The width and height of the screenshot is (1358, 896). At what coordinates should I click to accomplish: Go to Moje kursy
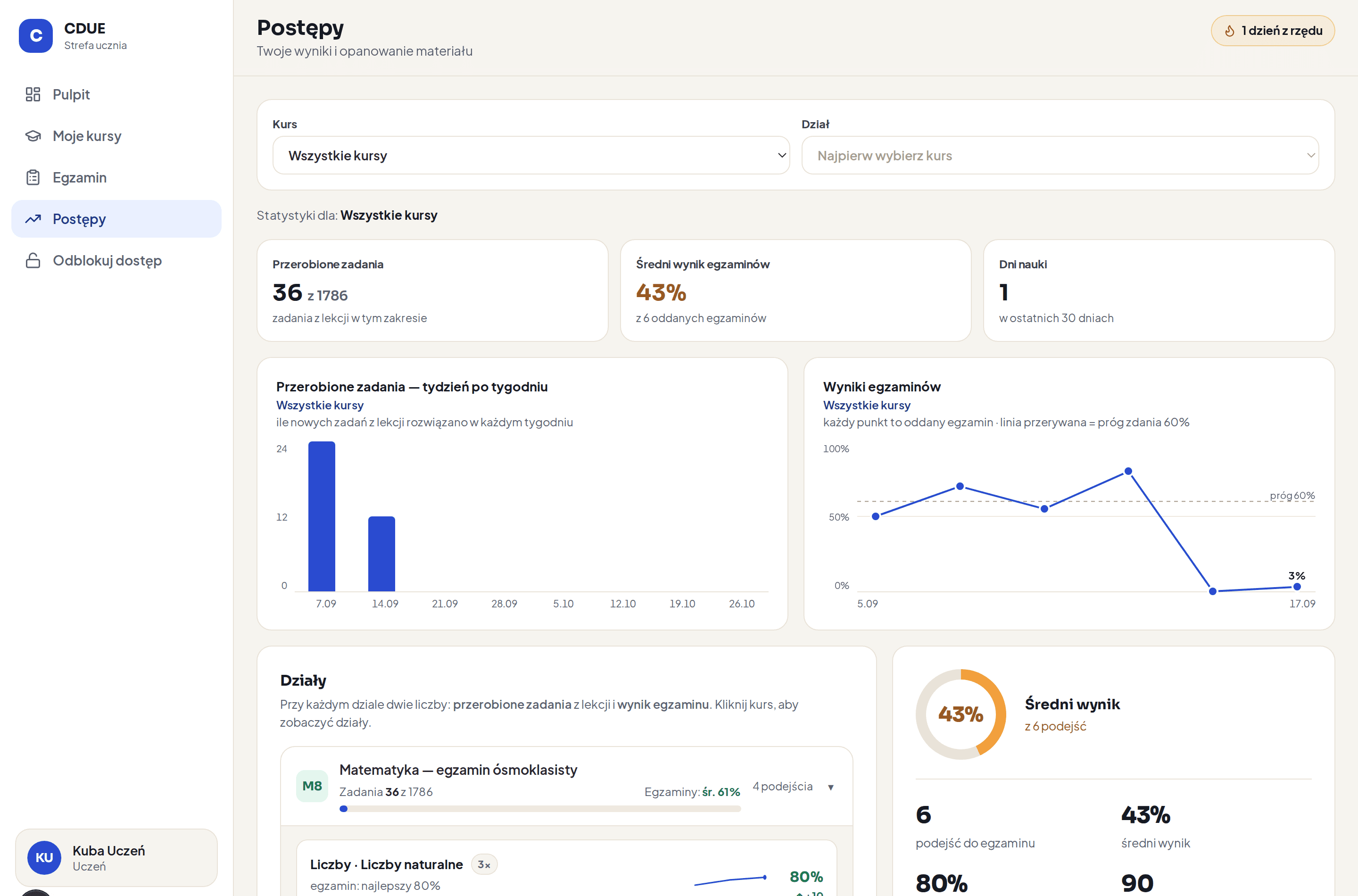coord(116,136)
